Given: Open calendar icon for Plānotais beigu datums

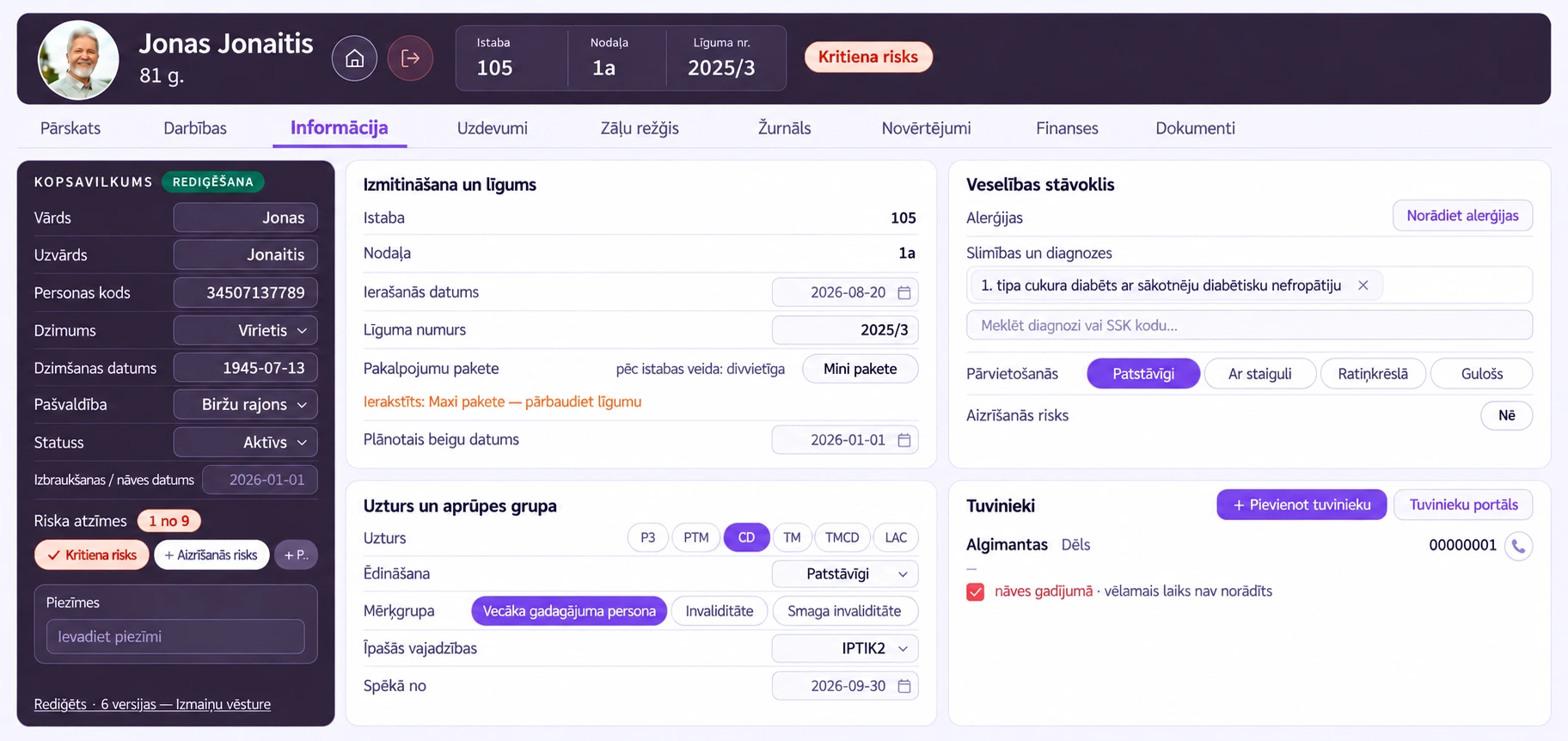Looking at the screenshot, I should click(x=904, y=440).
